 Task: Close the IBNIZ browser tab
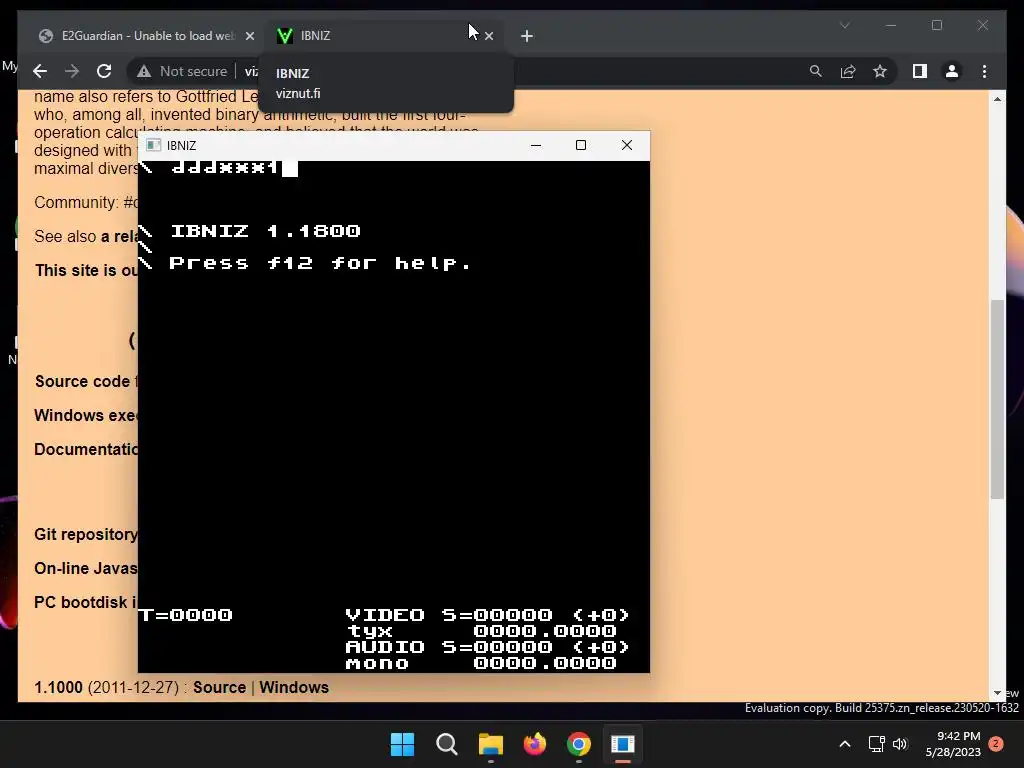tap(489, 36)
